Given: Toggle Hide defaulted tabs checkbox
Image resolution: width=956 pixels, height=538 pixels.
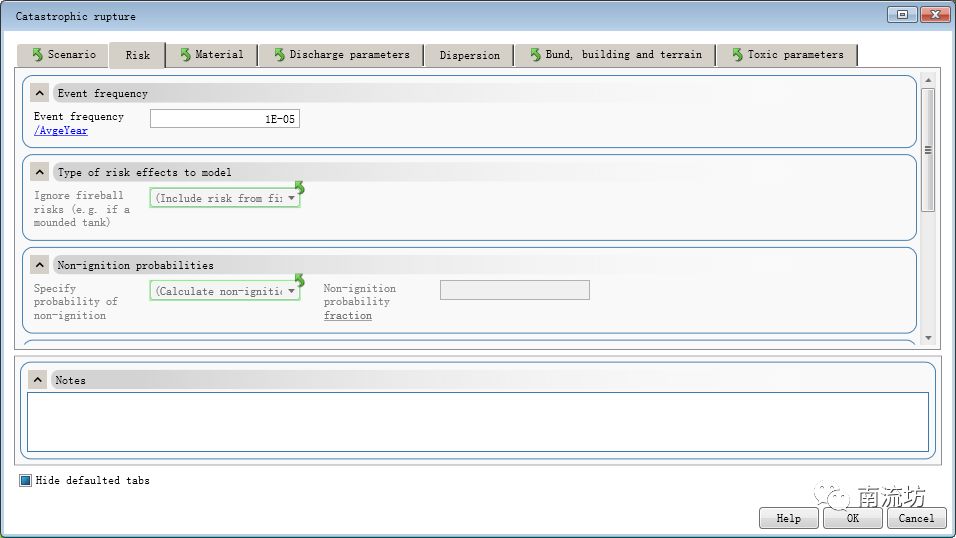Looking at the screenshot, I should tap(26, 481).
